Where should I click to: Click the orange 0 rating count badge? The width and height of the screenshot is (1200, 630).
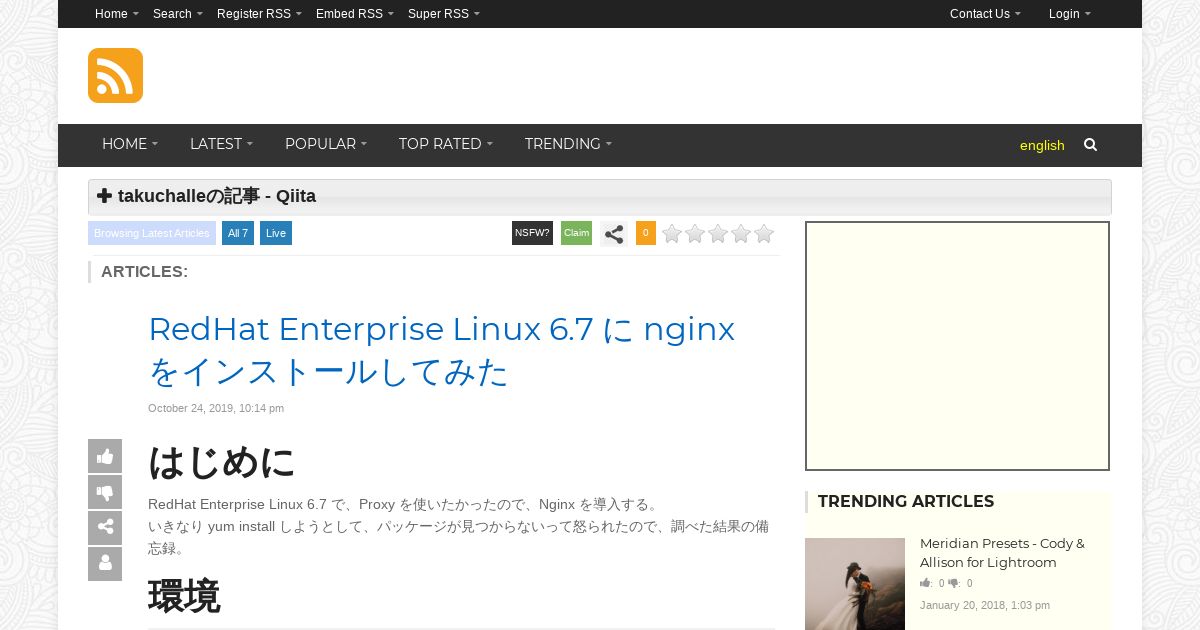[x=646, y=233]
